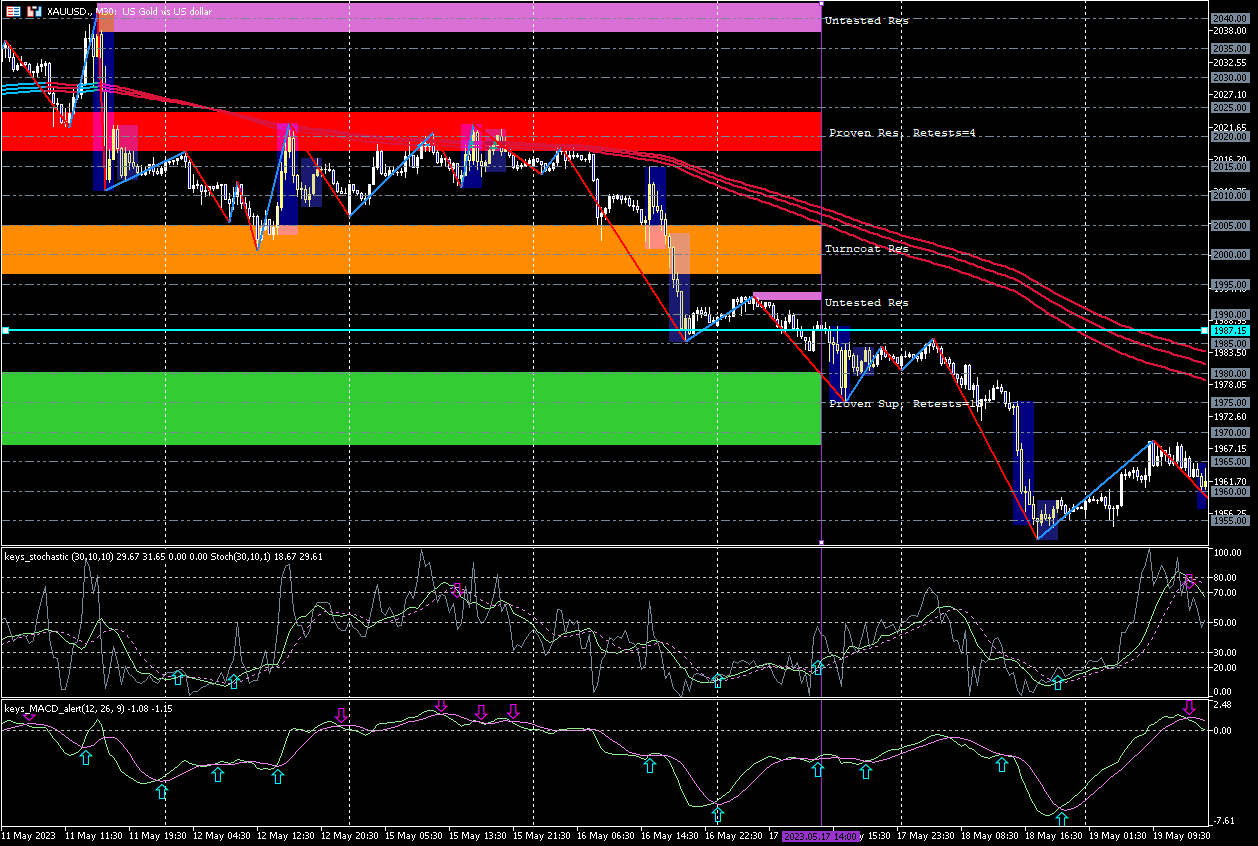
Task: Click the 2040.00 price level label
Action: 1228,18
